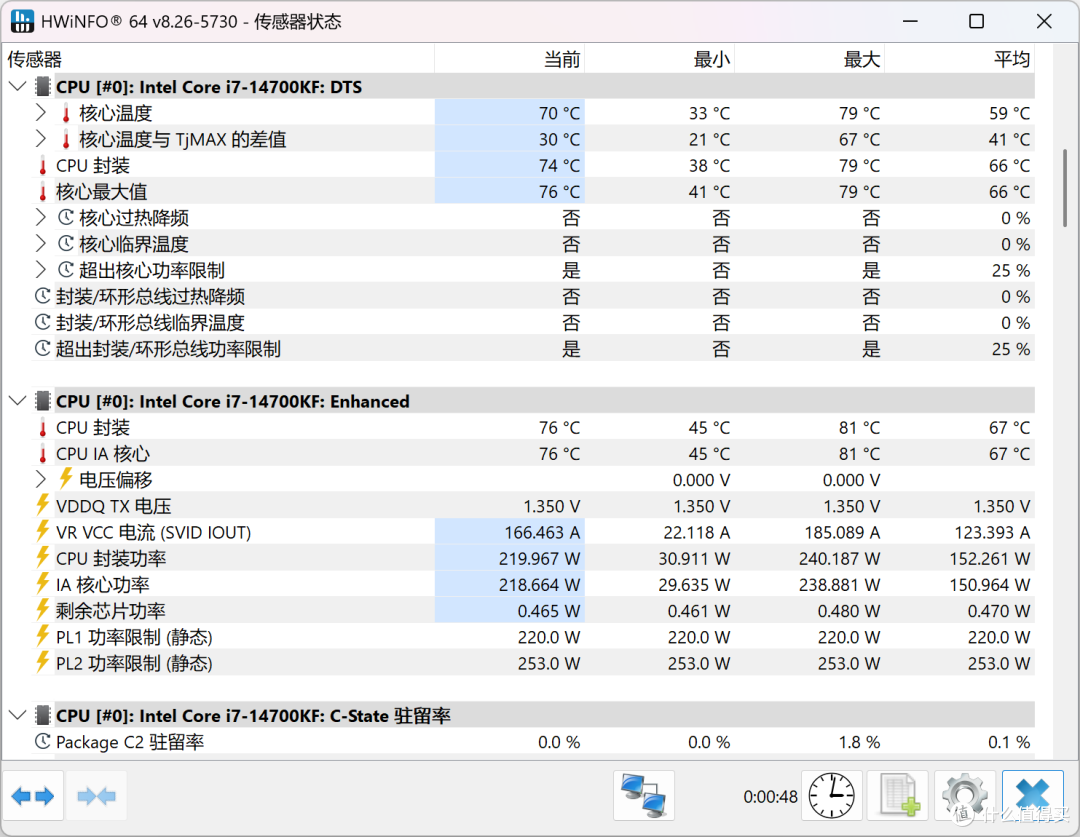The height and width of the screenshot is (837, 1080).
Task: Click the 最小 column header
Action: pyautogui.click(x=660, y=59)
